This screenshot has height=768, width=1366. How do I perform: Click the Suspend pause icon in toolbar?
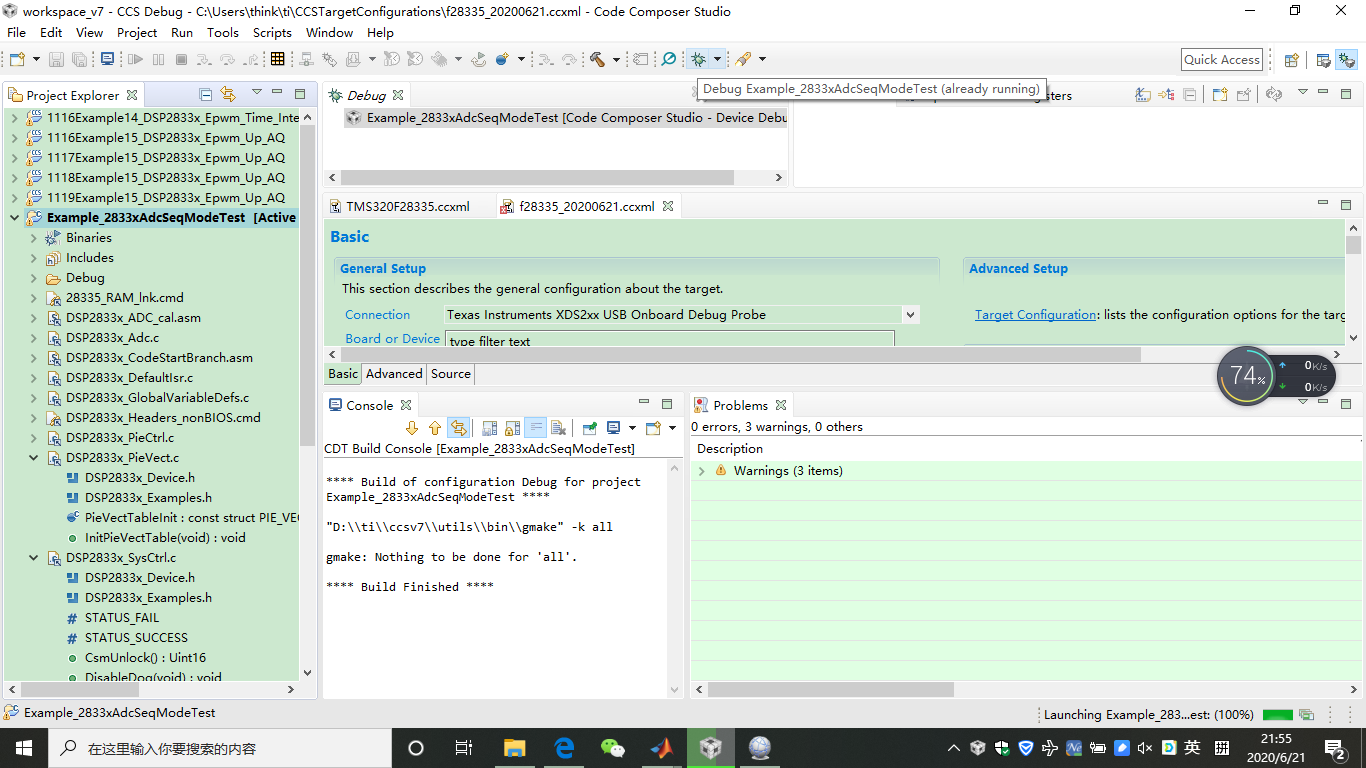158,60
